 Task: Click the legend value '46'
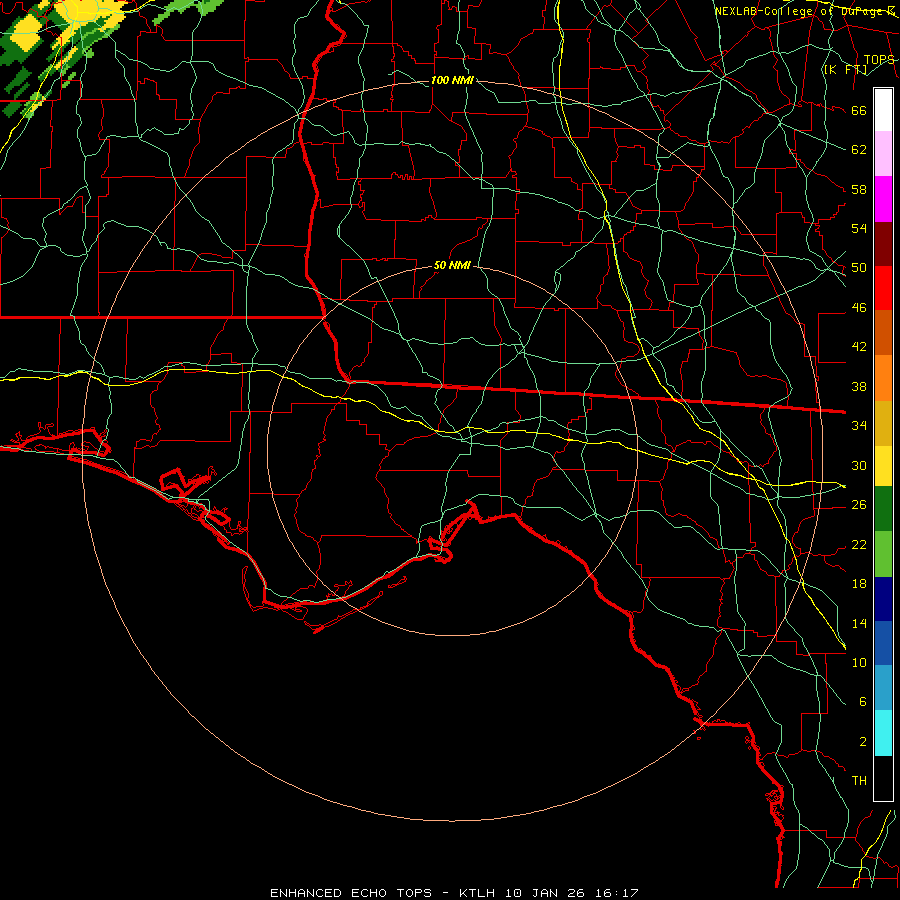point(859,308)
